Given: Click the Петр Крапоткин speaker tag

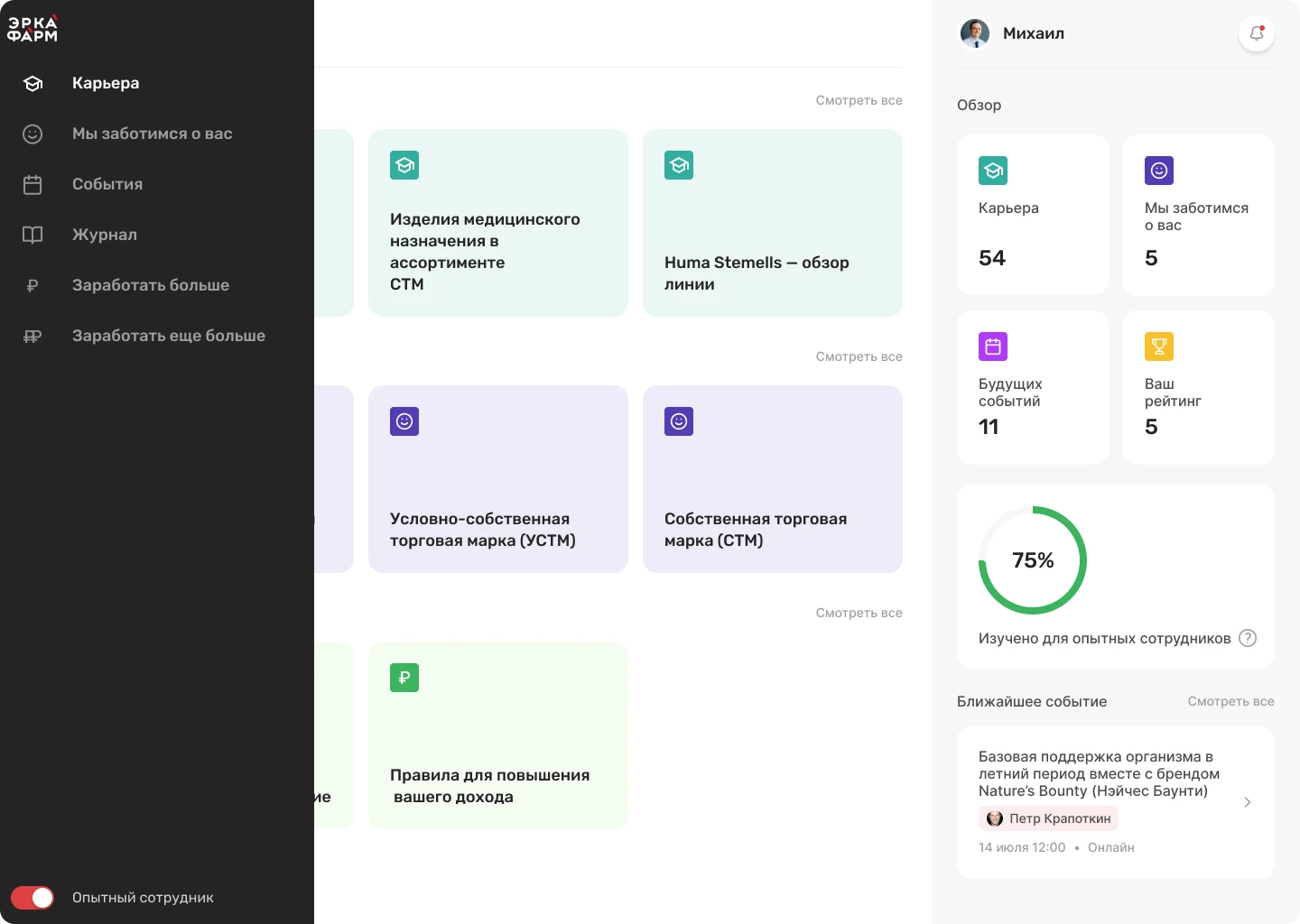Looking at the screenshot, I should (1048, 818).
